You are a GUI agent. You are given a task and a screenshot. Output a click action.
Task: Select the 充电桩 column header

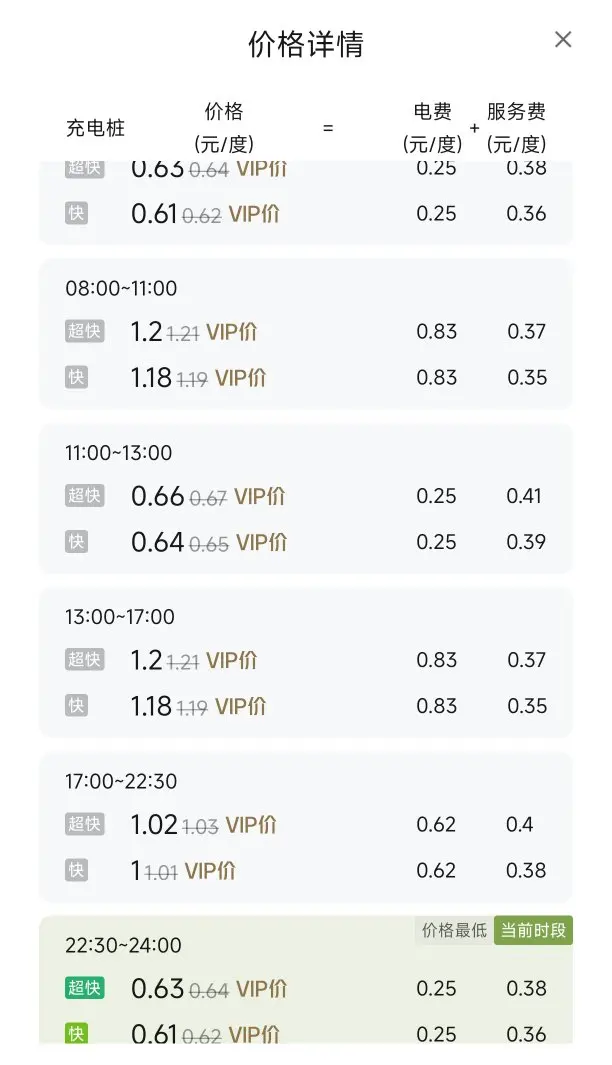point(96,128)
